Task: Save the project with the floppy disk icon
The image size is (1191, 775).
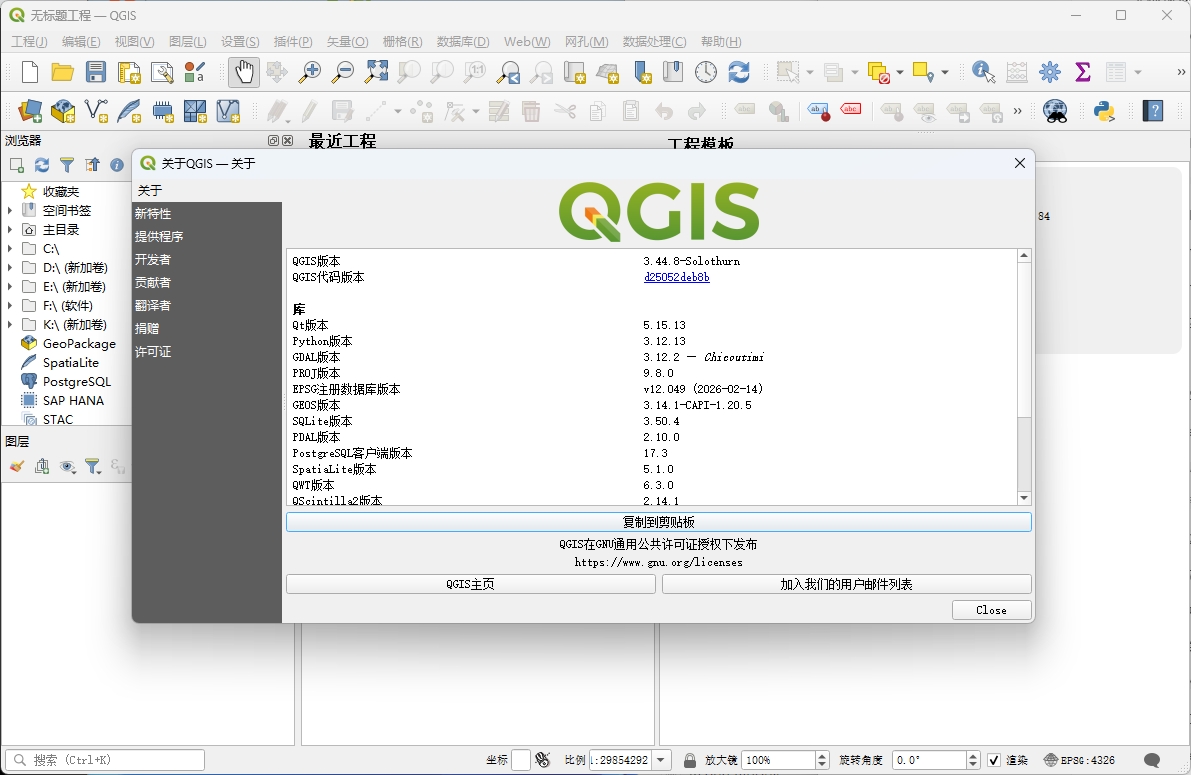Action: coord(96,72)
